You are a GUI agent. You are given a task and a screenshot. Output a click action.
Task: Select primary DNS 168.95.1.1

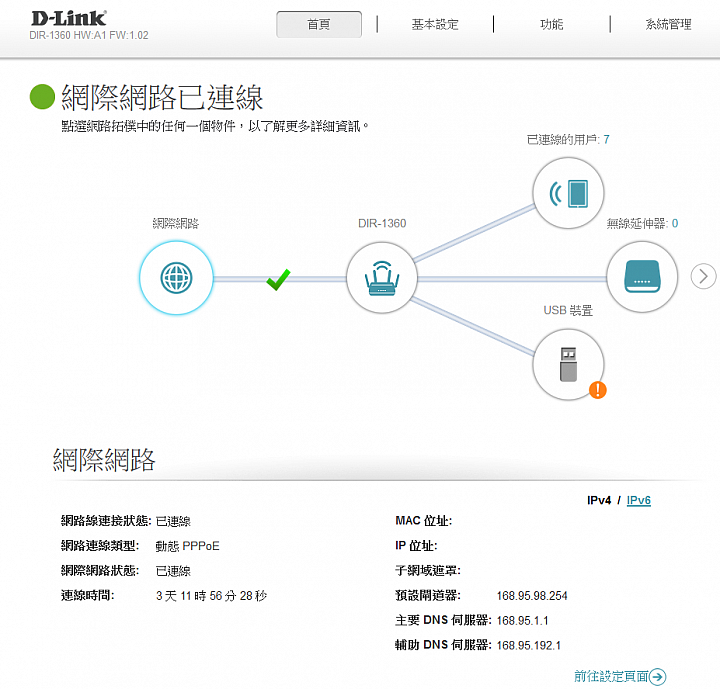click(x=523, y=621)
